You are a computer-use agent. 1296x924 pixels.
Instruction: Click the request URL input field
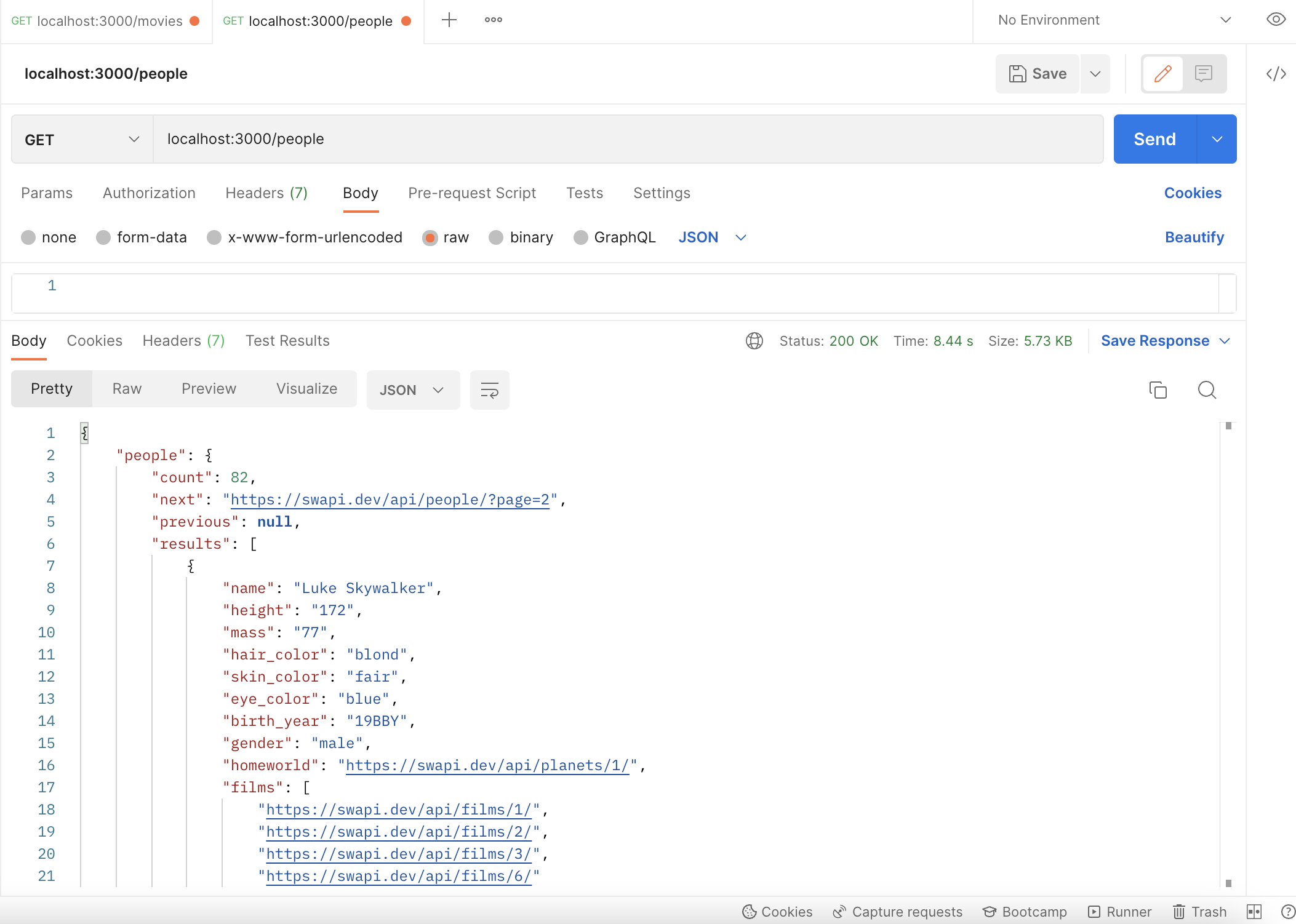(x=628, y=139)
